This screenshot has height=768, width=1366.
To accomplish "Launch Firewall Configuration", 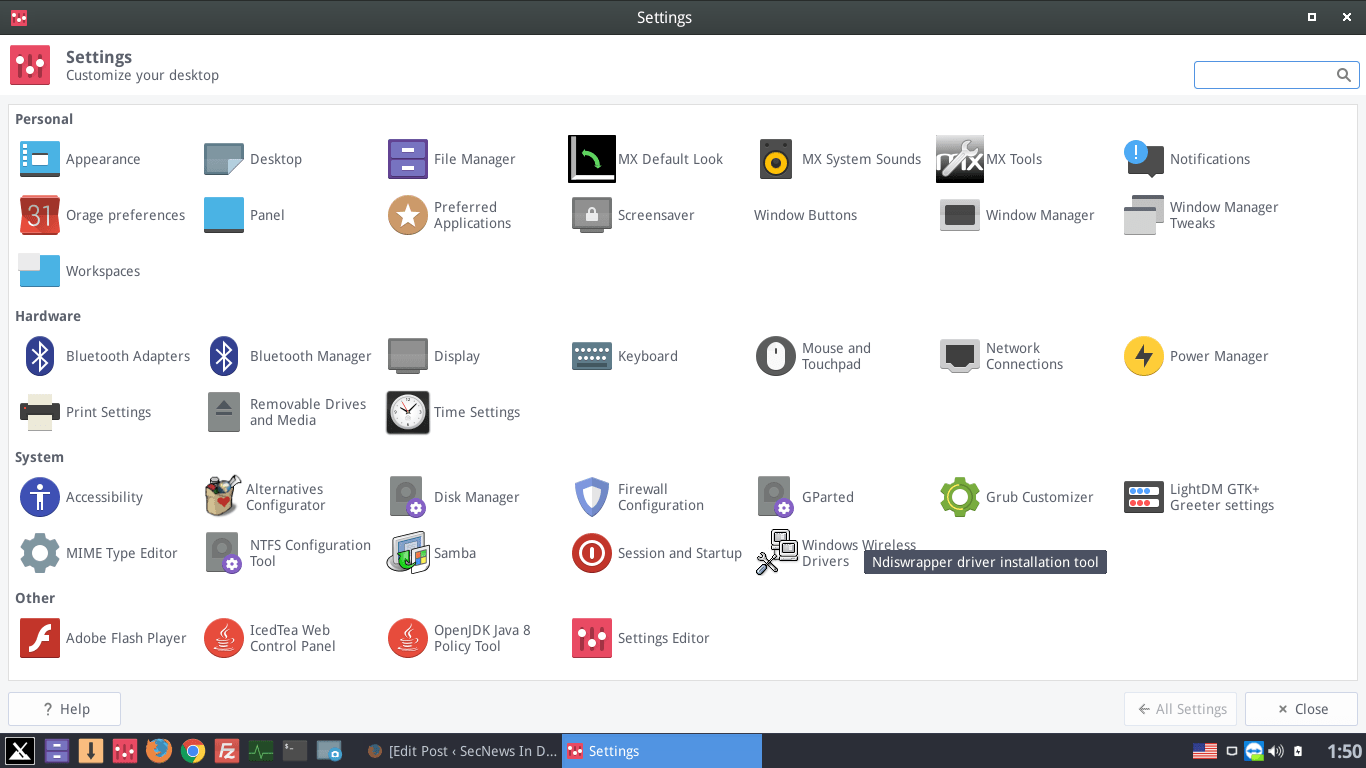I will pos(592,497).
